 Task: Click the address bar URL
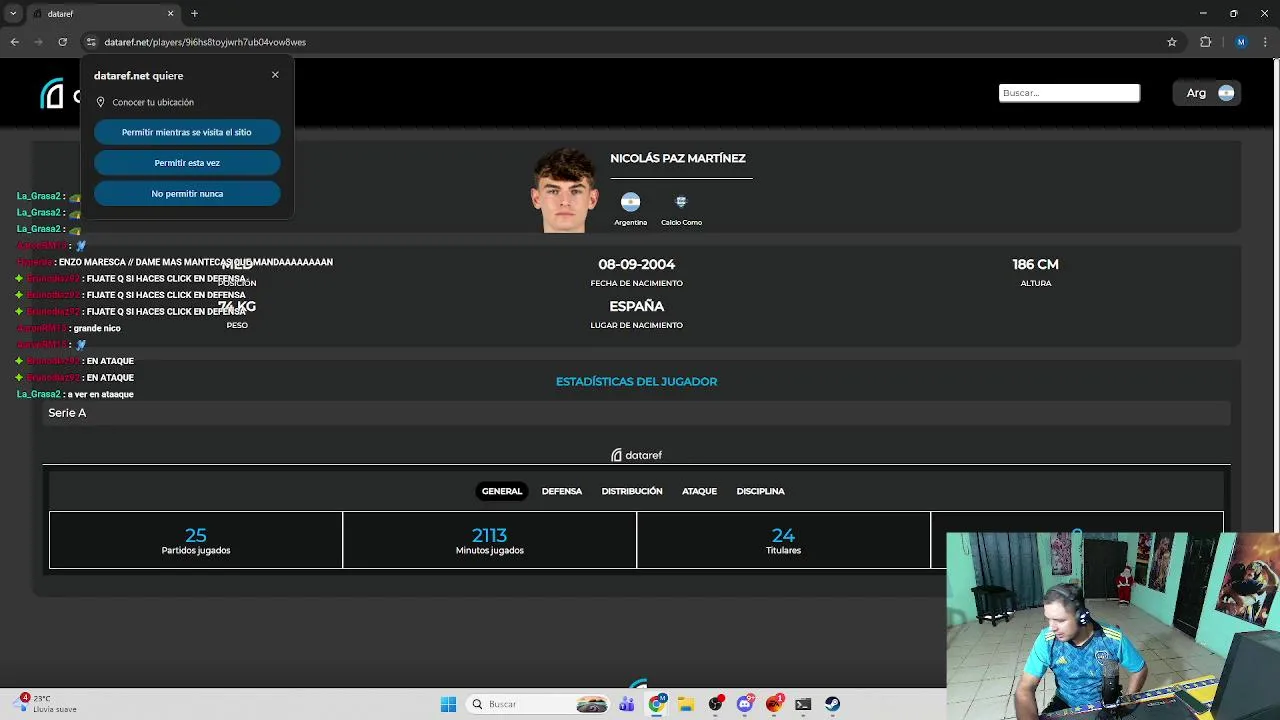pyautogui.click(x=205, y=42)
